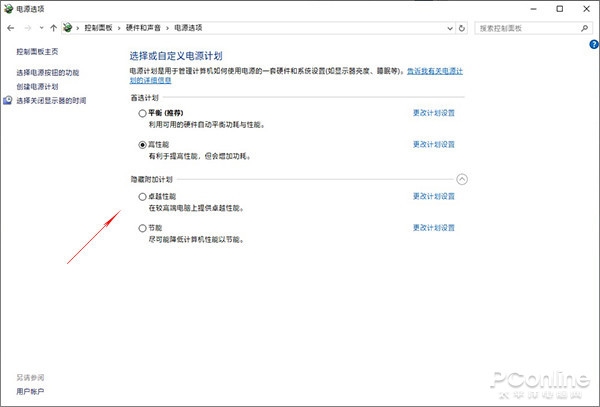Select the 节能 power plan radio button
The height and width of the screenshot is (407, 600).
(142, 229)
